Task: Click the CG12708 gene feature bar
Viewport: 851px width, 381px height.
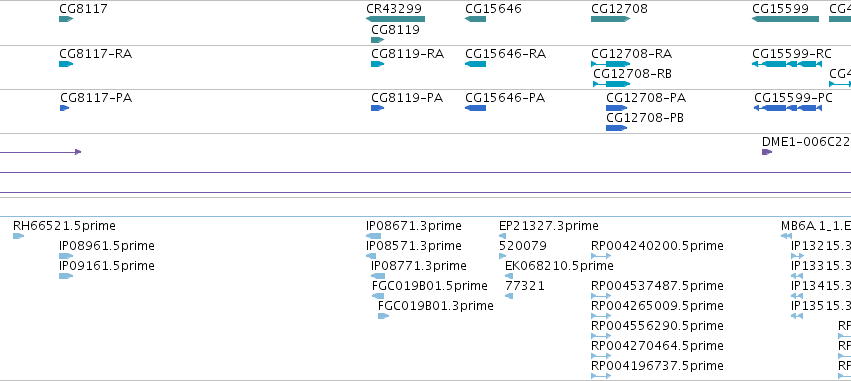Action: point(611,19)
